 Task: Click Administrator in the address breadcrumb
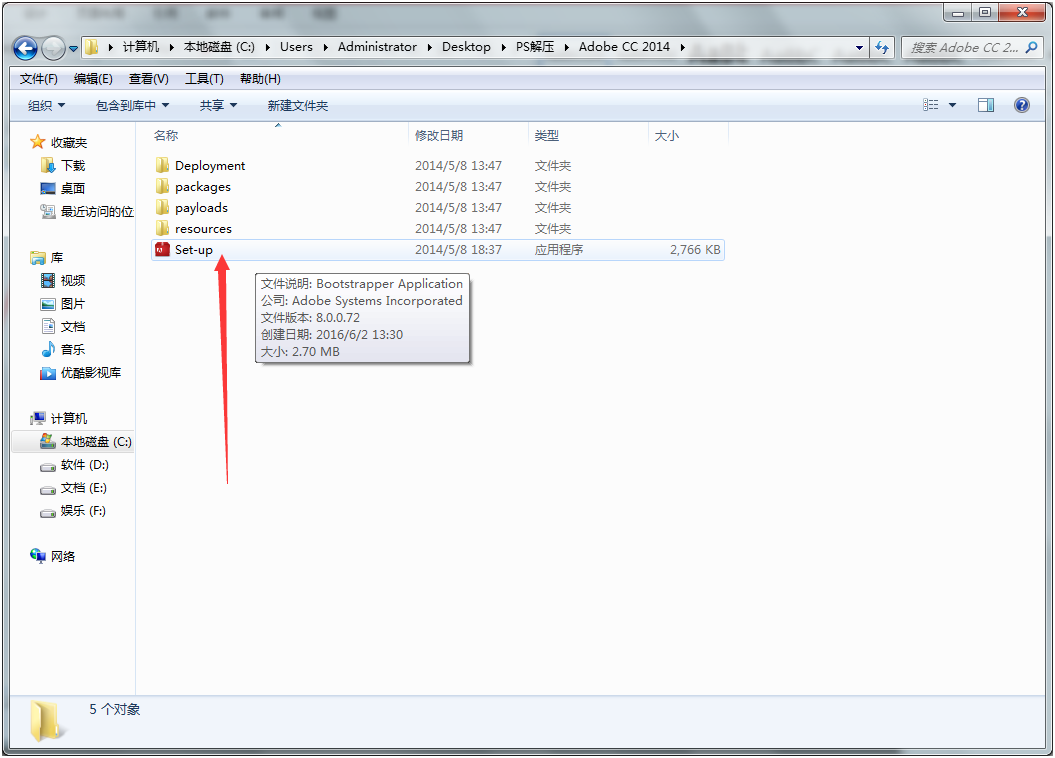377,46
